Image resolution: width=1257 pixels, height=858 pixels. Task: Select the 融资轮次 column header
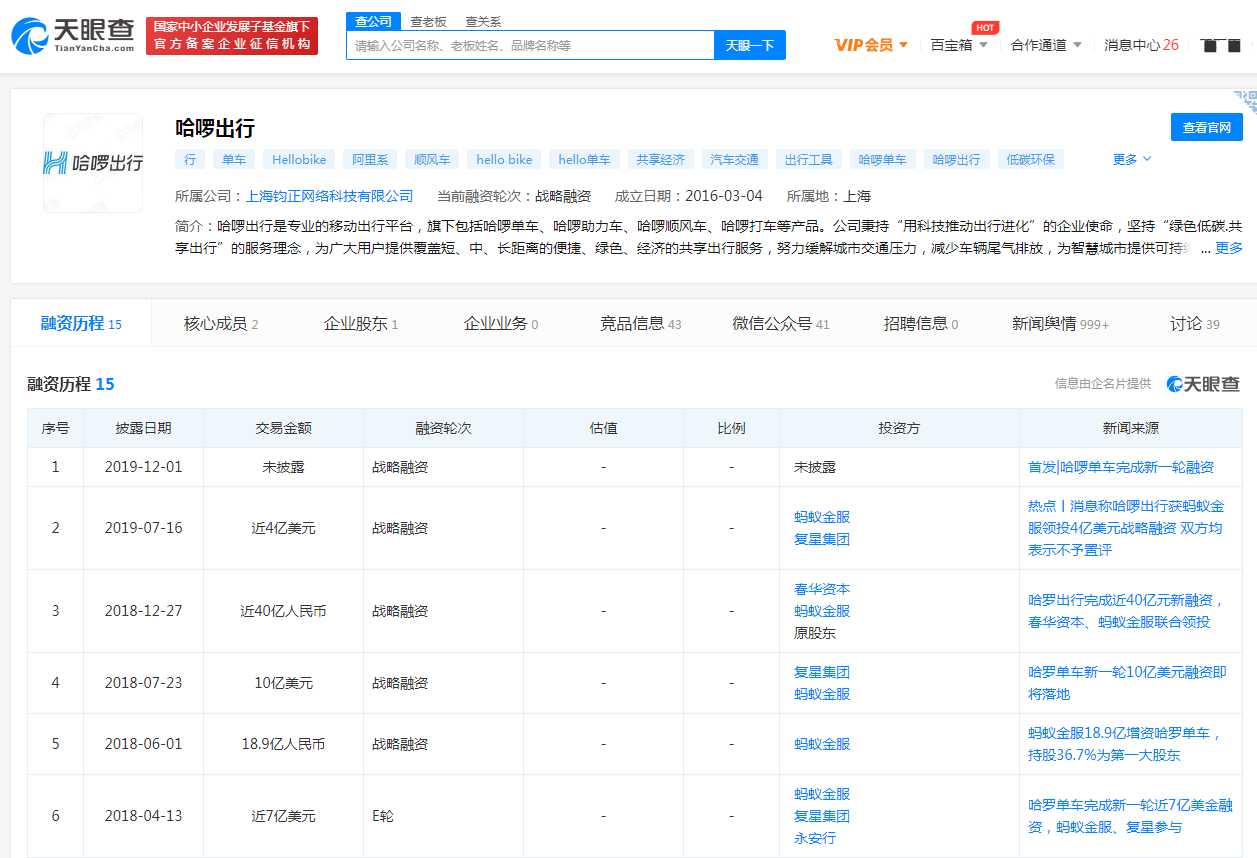[x=443, y=428]
